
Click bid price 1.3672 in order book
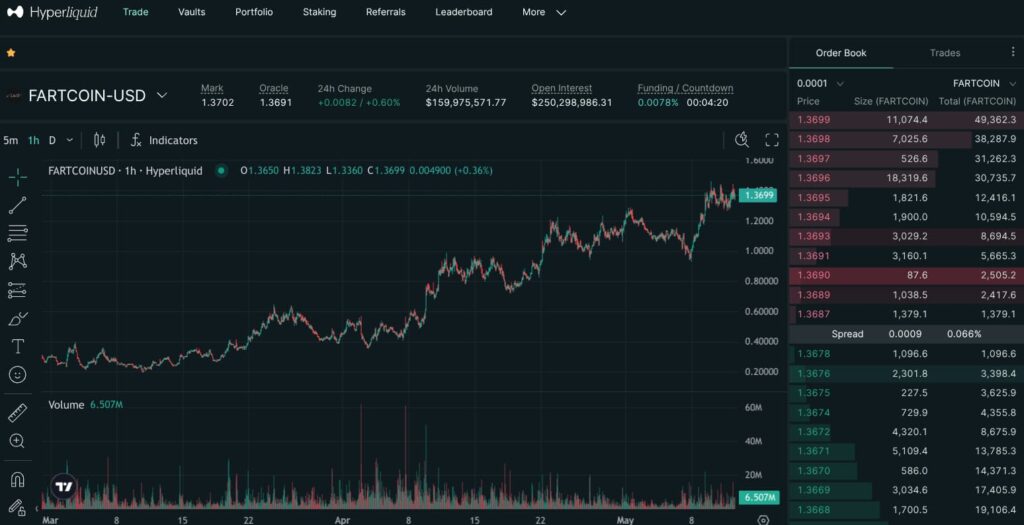813,432
